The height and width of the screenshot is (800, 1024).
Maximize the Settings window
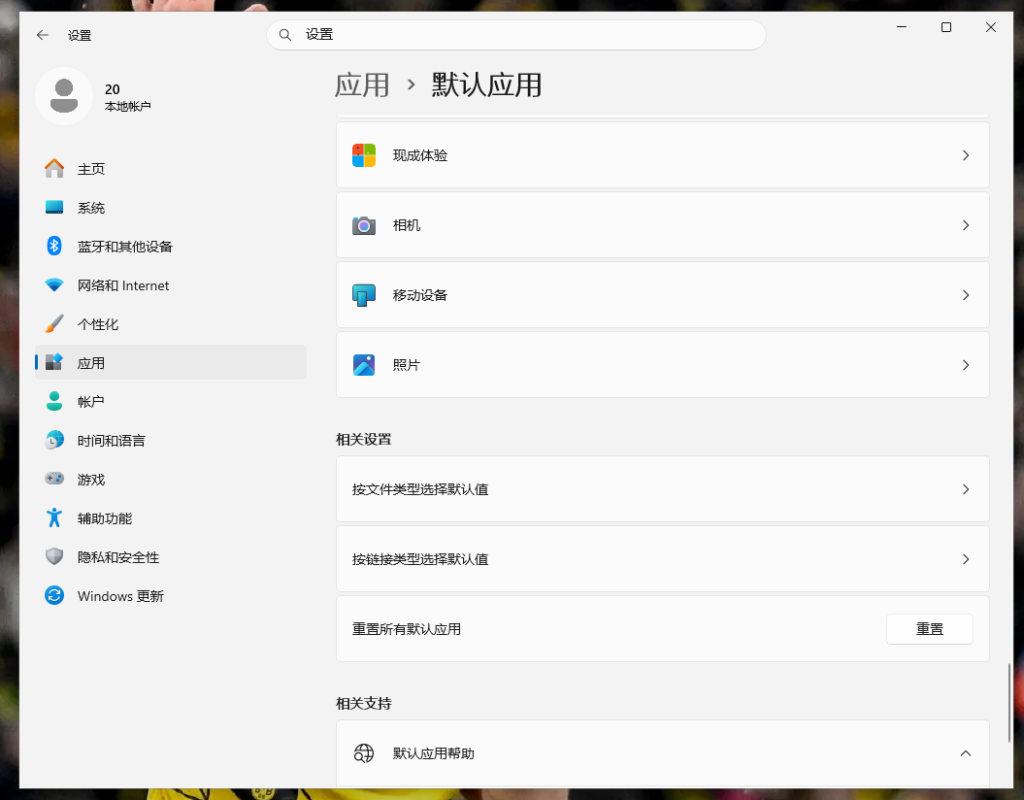coord(946,27)
